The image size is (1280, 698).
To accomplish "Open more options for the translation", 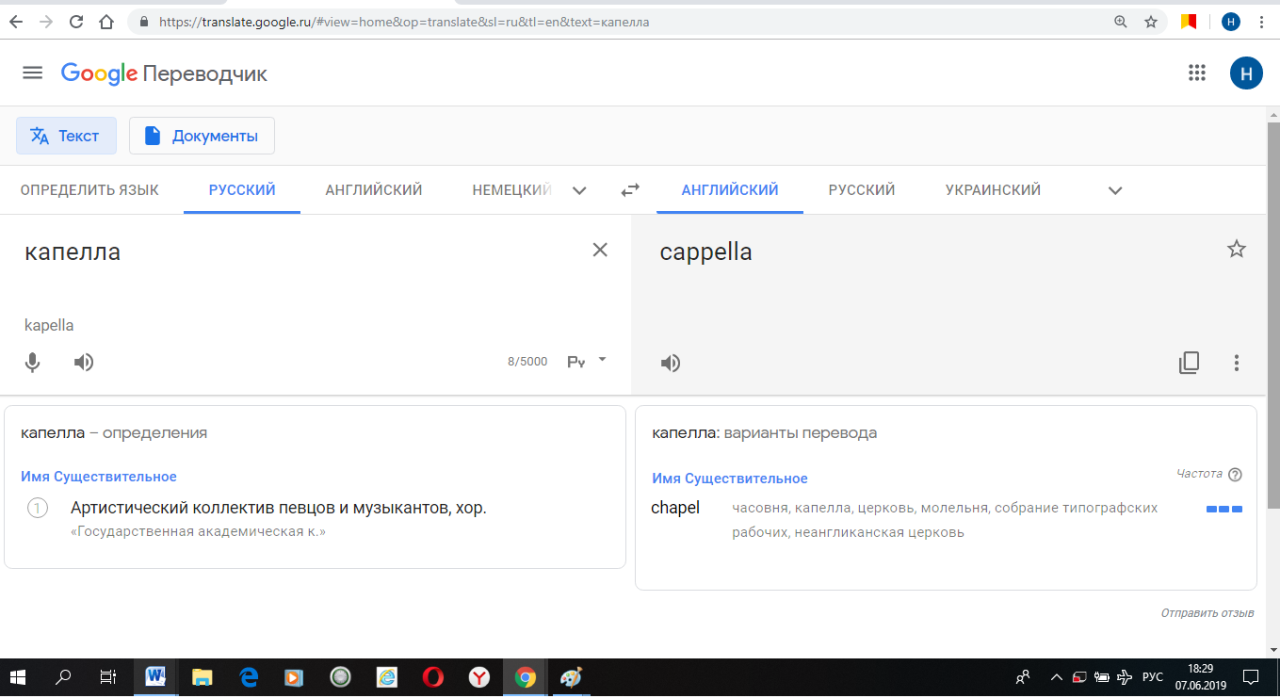I will [1237, 363].
